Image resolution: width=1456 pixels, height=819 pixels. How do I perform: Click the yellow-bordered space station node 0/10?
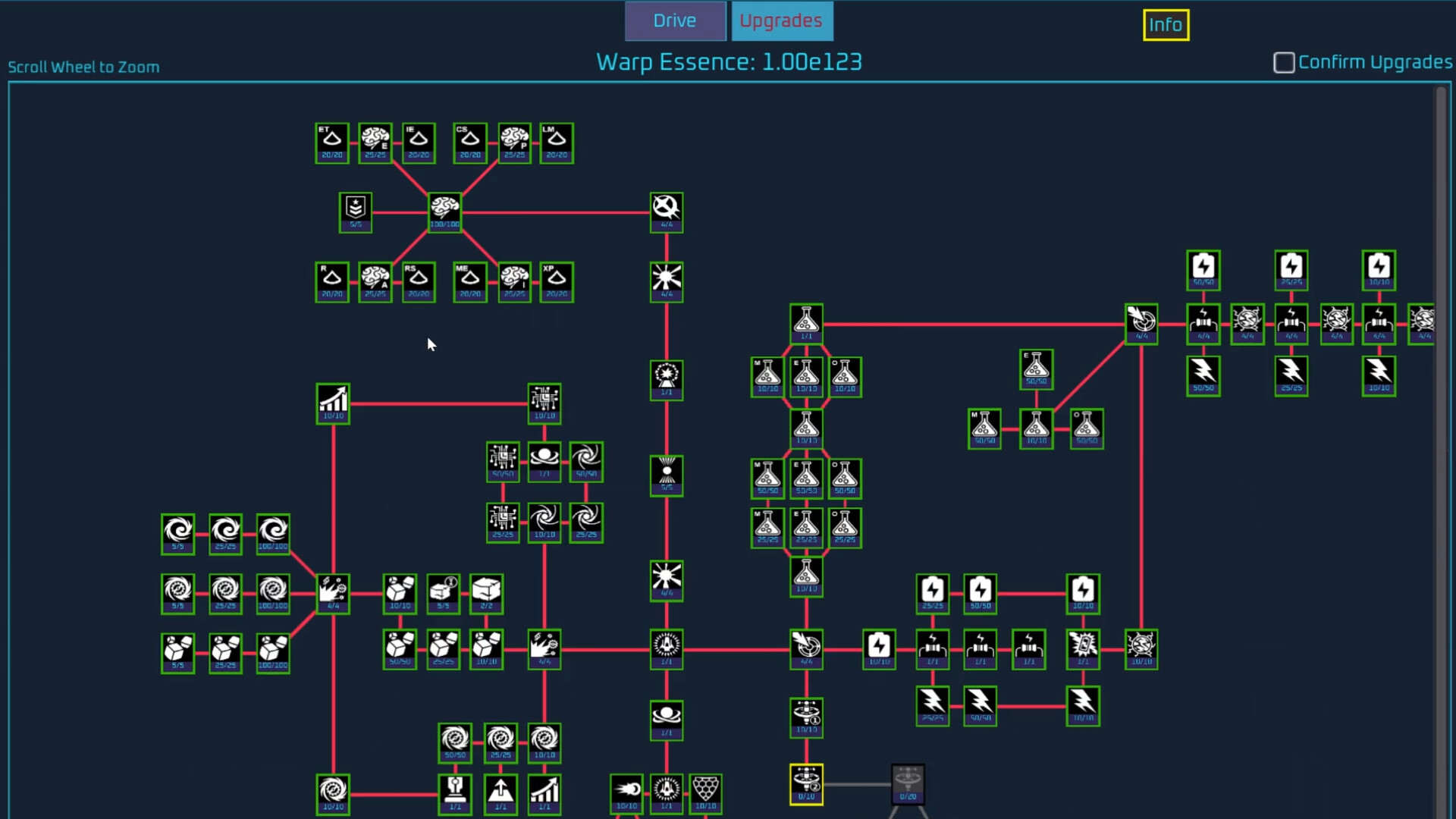pos(805,783)
